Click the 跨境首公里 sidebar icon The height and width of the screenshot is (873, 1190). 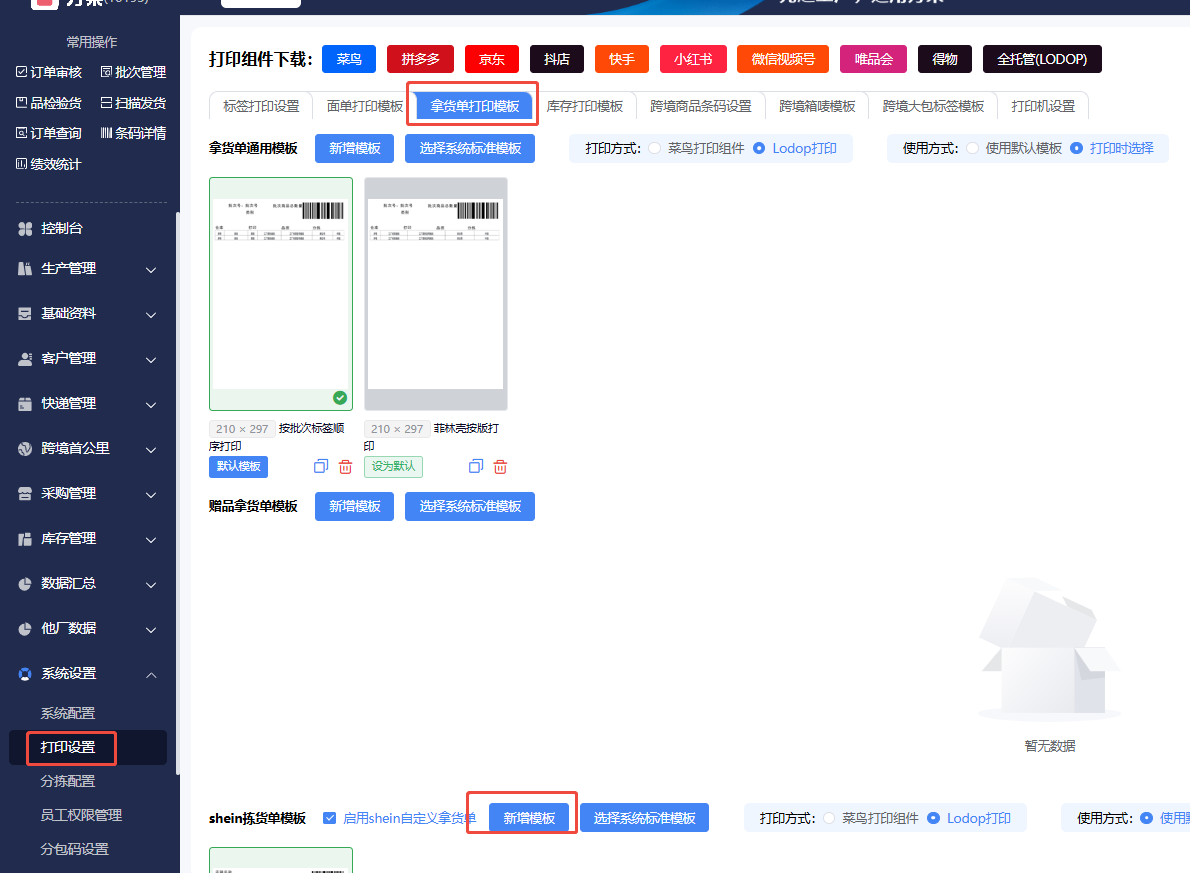(x=25, y=449)
